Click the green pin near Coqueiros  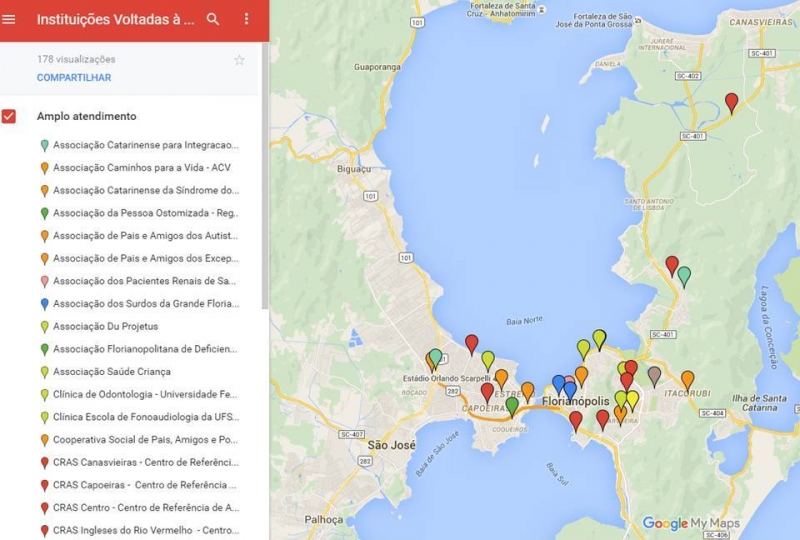[512, 407]
